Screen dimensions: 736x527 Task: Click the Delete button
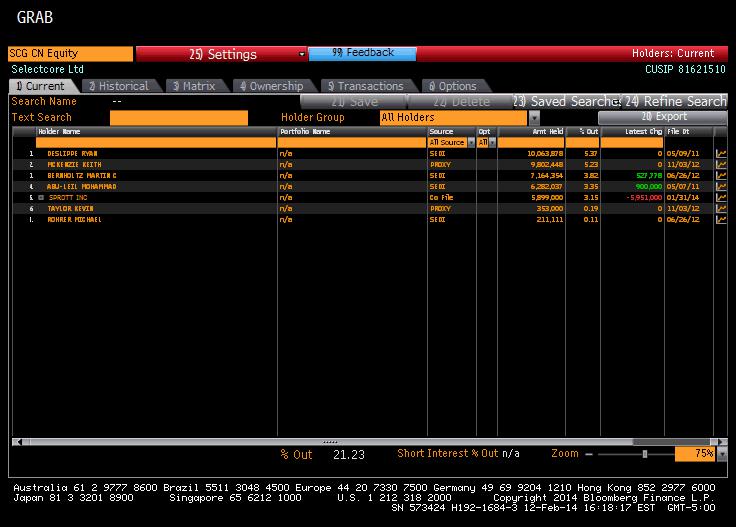point(461,101)
